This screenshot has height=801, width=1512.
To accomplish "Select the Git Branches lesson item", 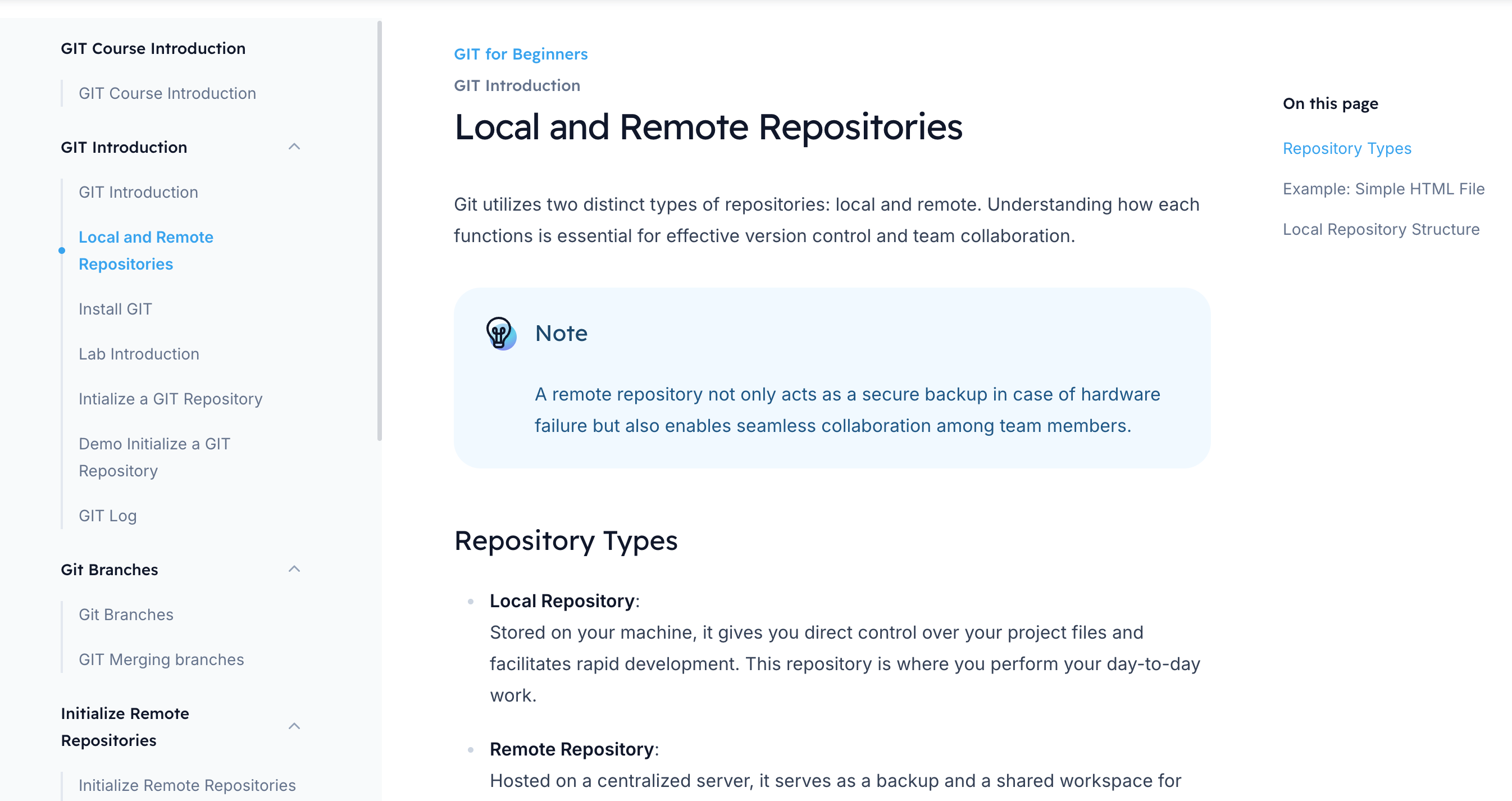I will (126, 615).
